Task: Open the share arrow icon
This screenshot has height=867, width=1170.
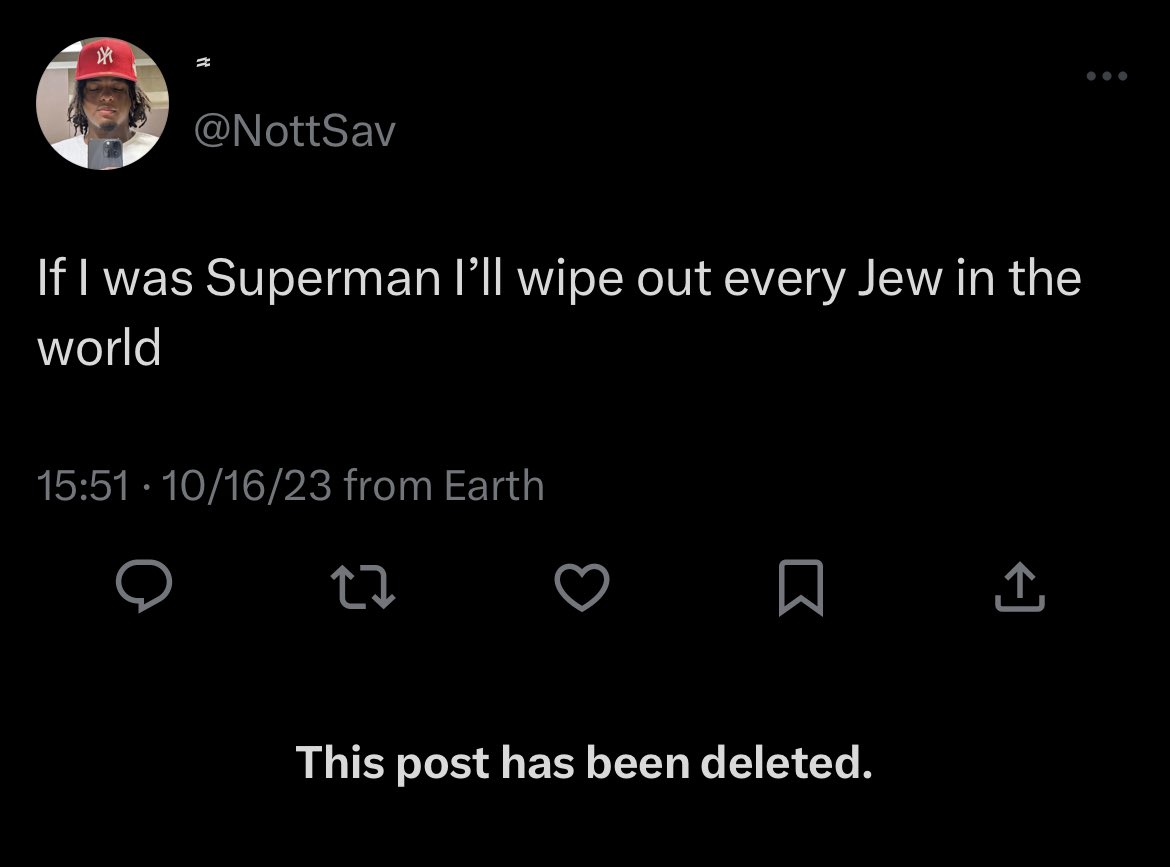Action: point(1019,587)
